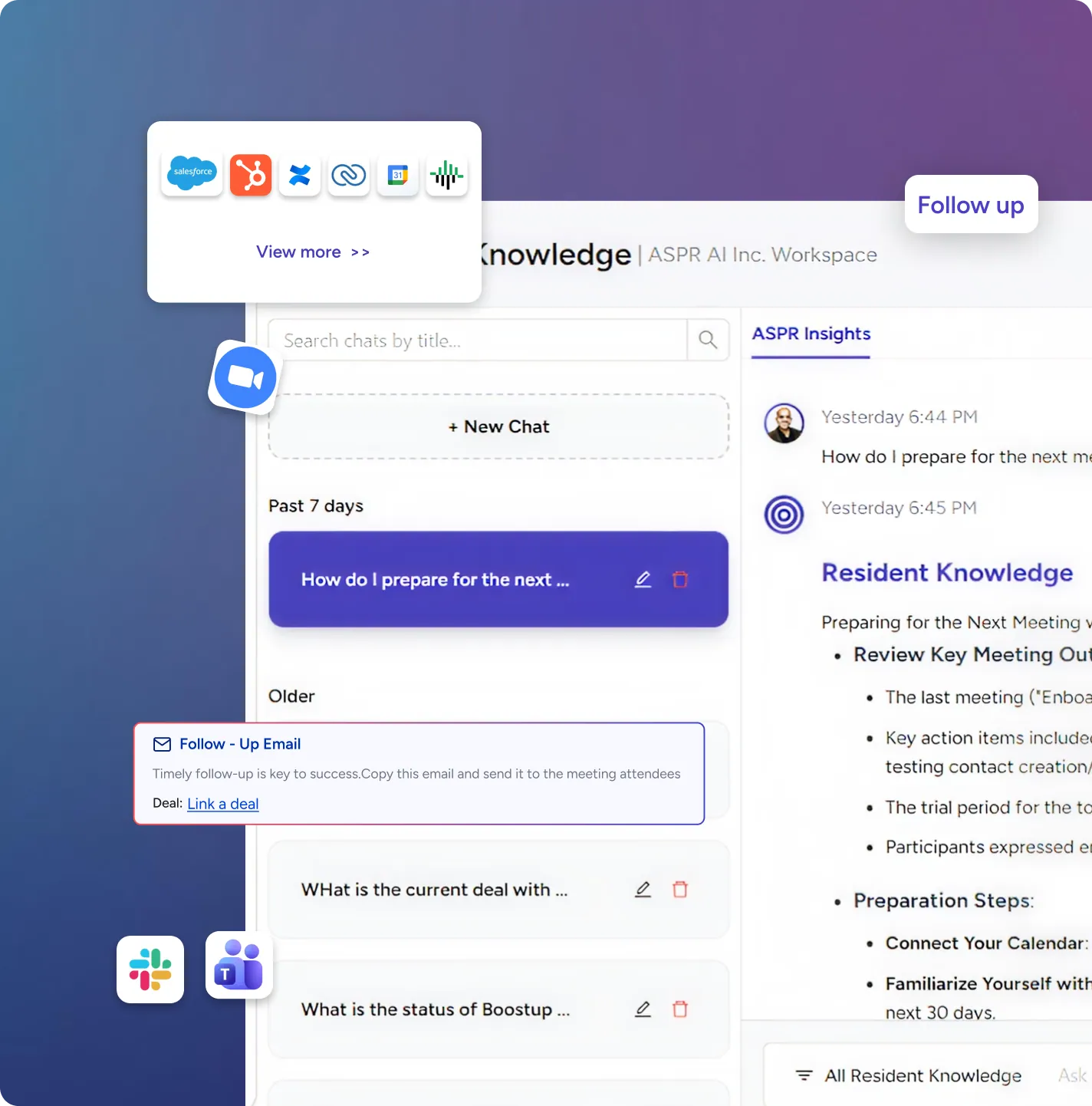Open the 'What is the status of Boostup' chat

pos(498,1009)
